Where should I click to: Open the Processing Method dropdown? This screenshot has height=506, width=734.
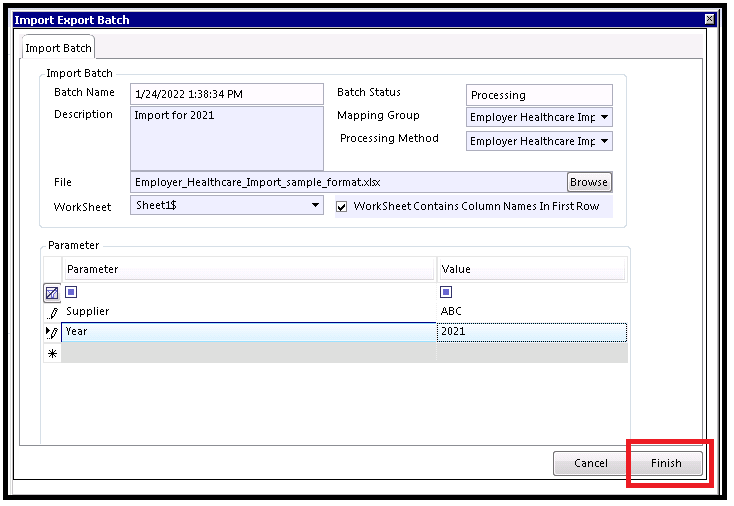604,141
